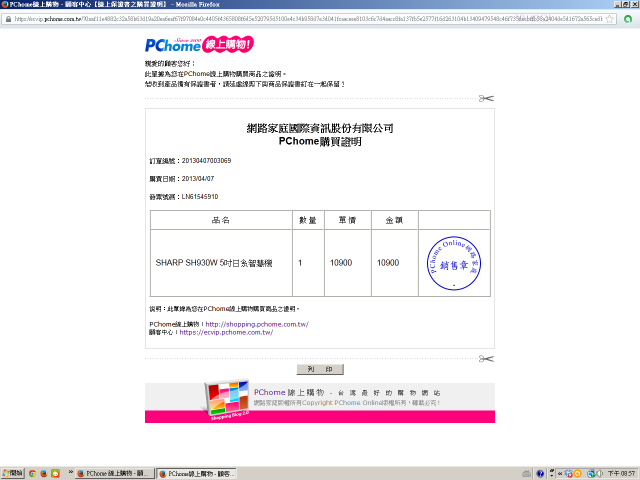Switch to first PChome 線上購物 taskbar window
The height and width of the screenshot is (480, 640).
click(x=115, y=473)
